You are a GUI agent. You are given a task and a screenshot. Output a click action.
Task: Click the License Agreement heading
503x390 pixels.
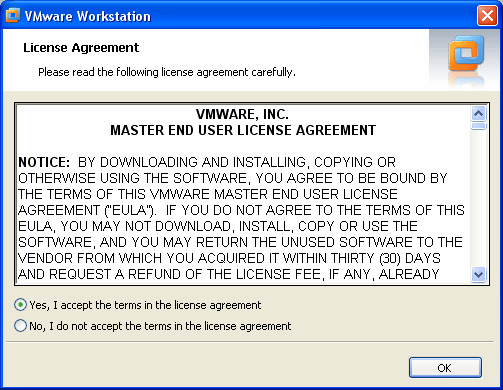click(x=81, y=48)
